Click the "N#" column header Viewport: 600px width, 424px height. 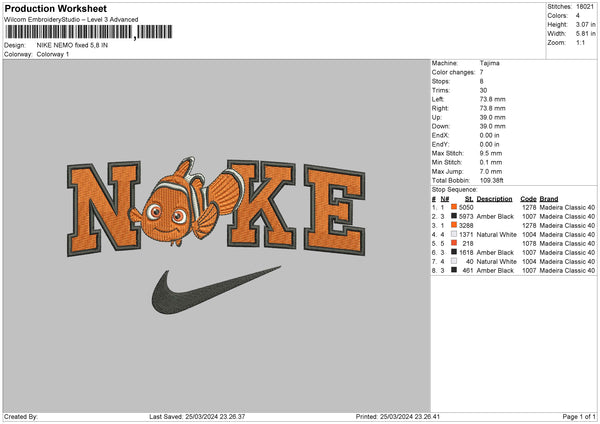445,199
